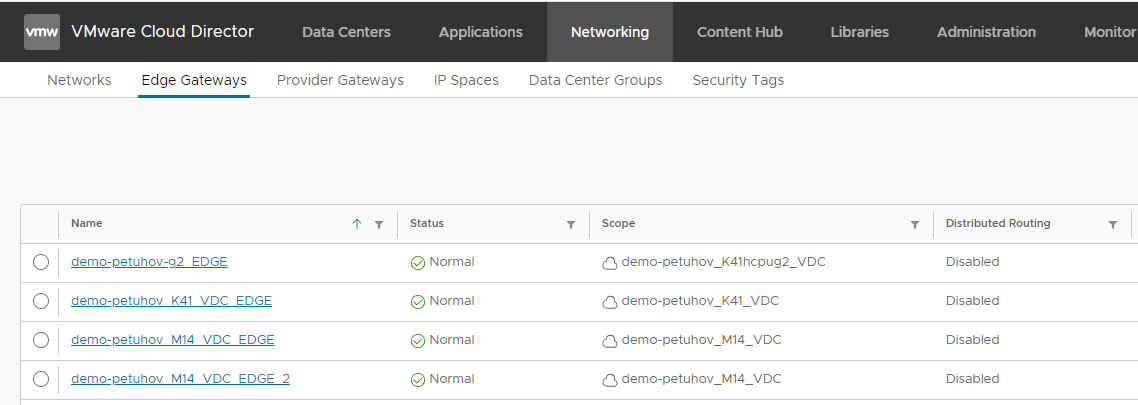Open the Administration menu
The image size is (1138, 405).
(987, 32)
